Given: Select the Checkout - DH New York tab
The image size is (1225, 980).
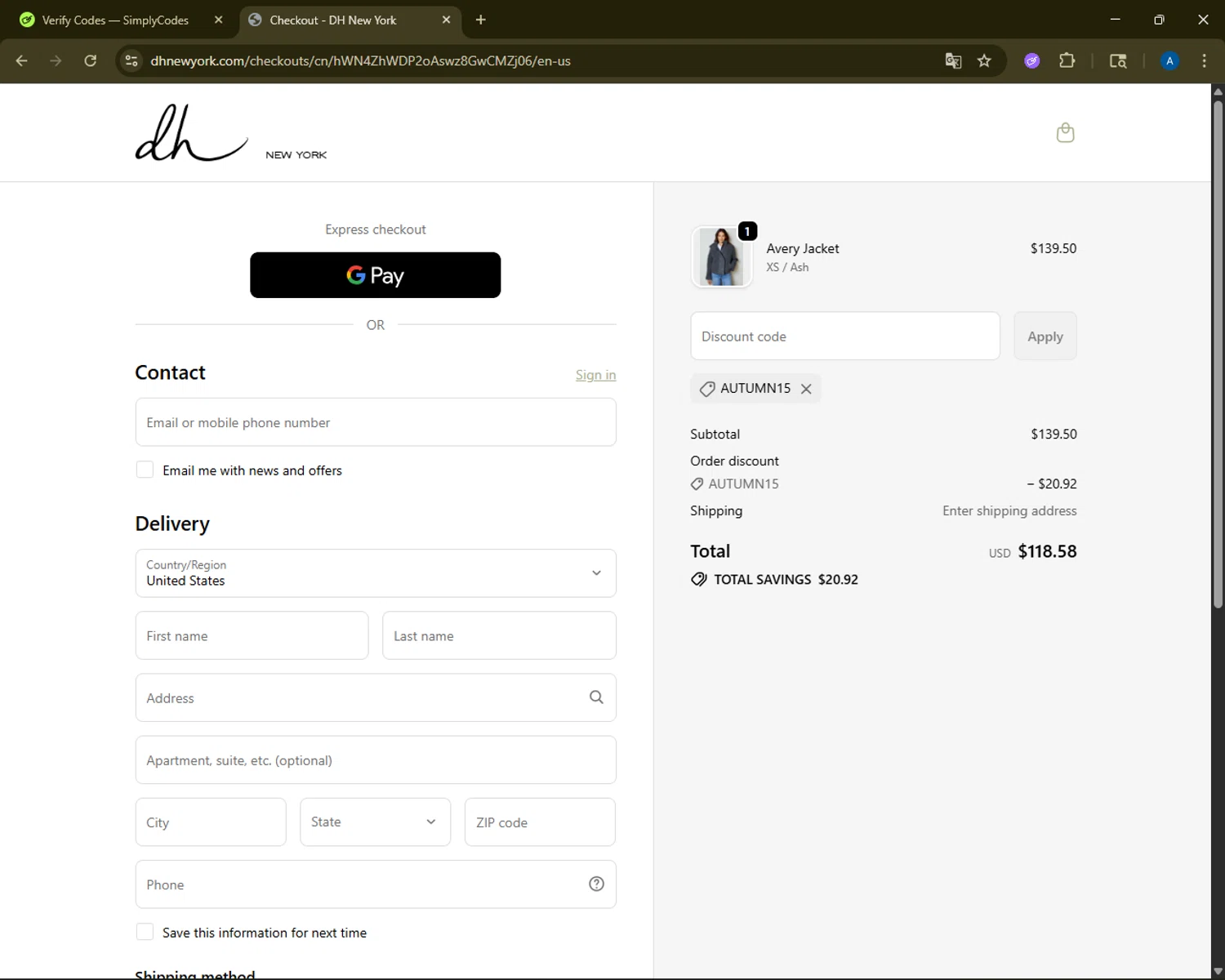Looking at the screenshot, I should pos(350,20).
